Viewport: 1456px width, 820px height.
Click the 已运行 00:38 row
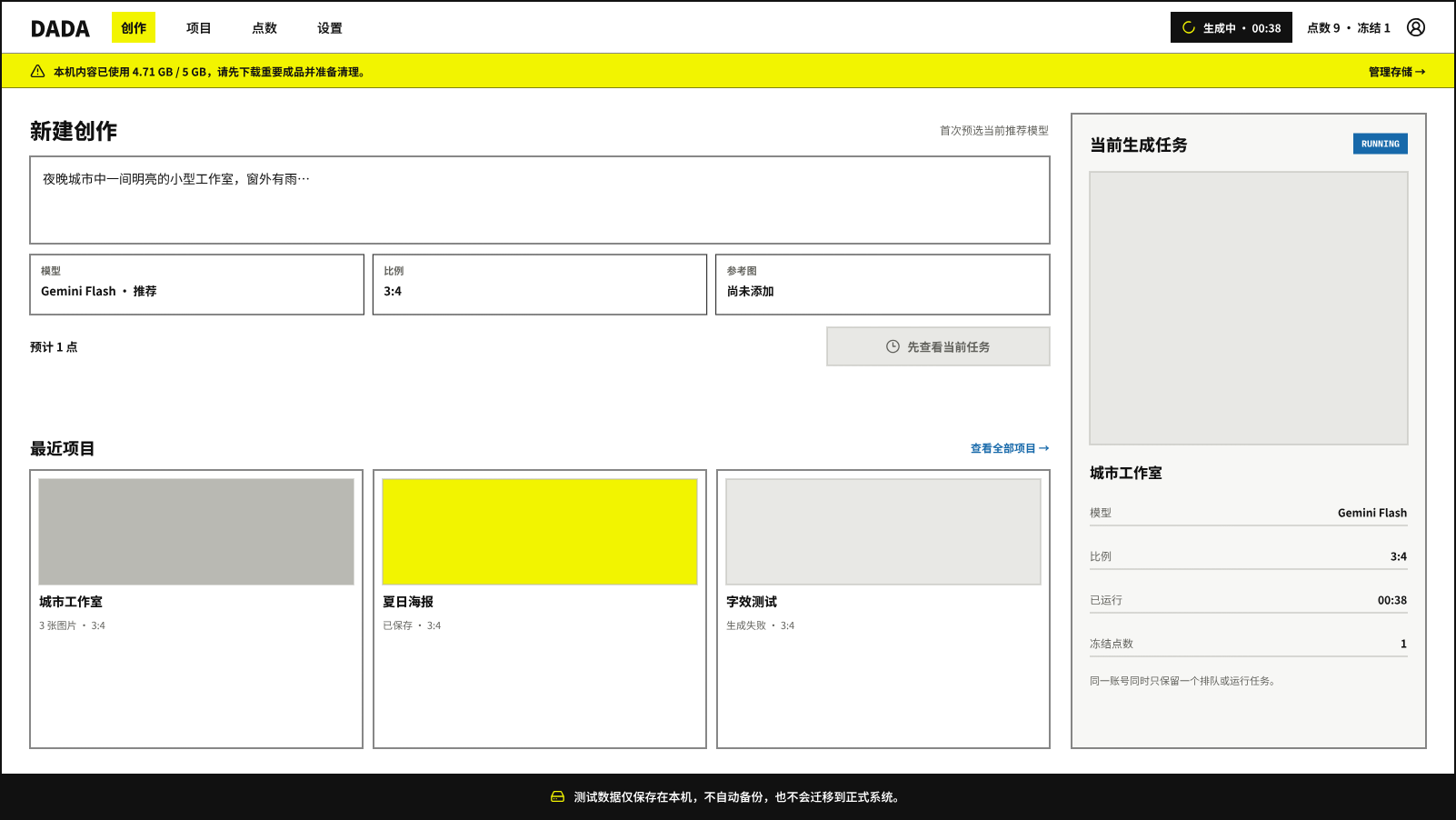pyautogui.click(x=1249, y=600)
